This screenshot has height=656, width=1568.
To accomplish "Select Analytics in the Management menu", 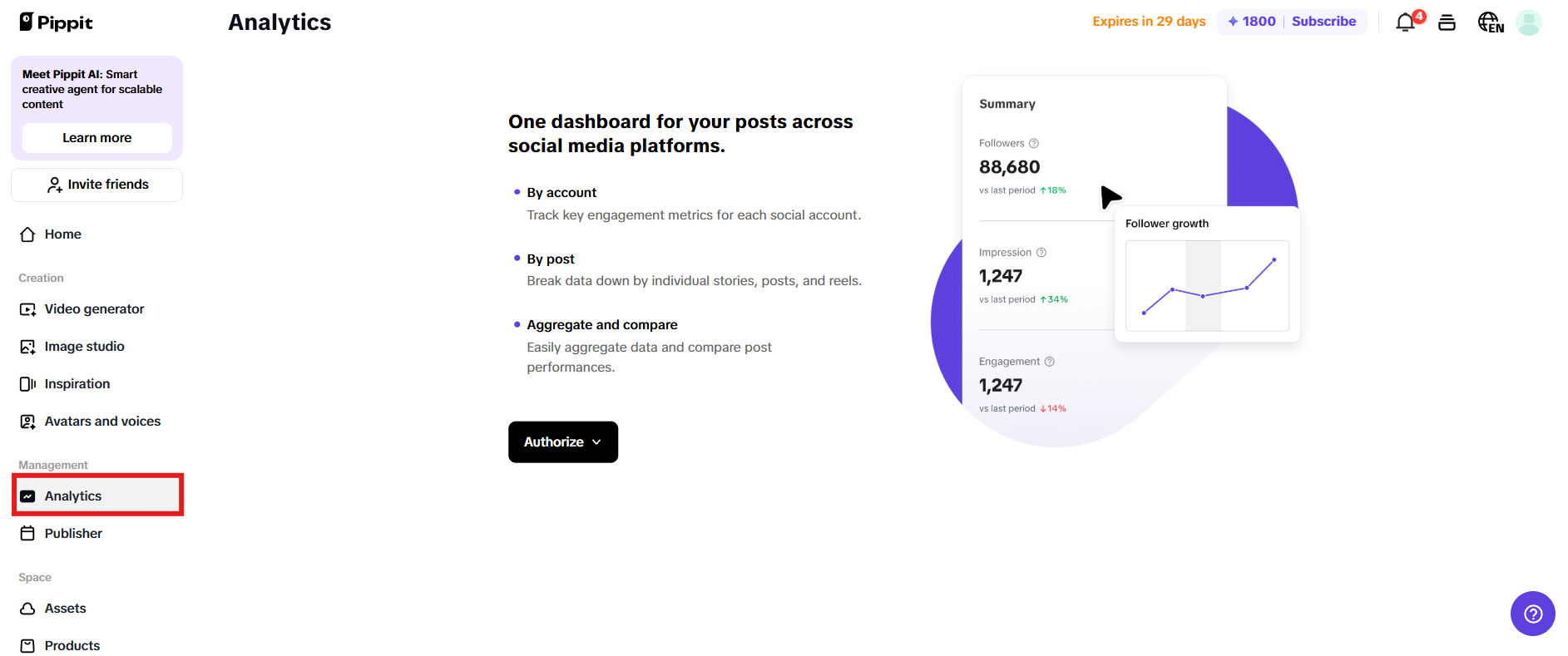I will (74, 496).
